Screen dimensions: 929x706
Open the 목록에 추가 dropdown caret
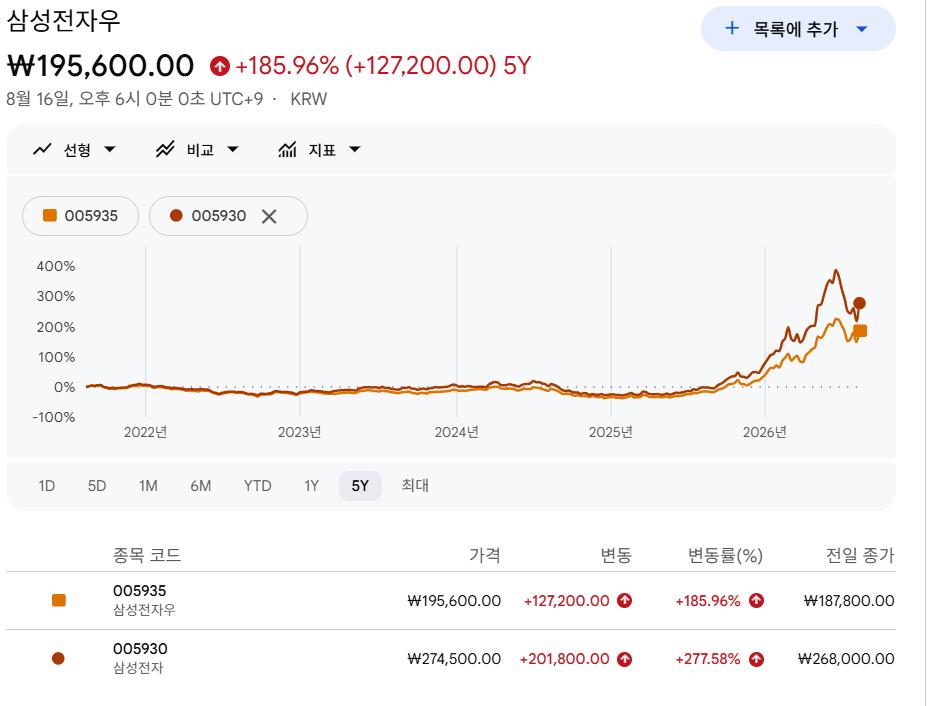tap(862, 28)
